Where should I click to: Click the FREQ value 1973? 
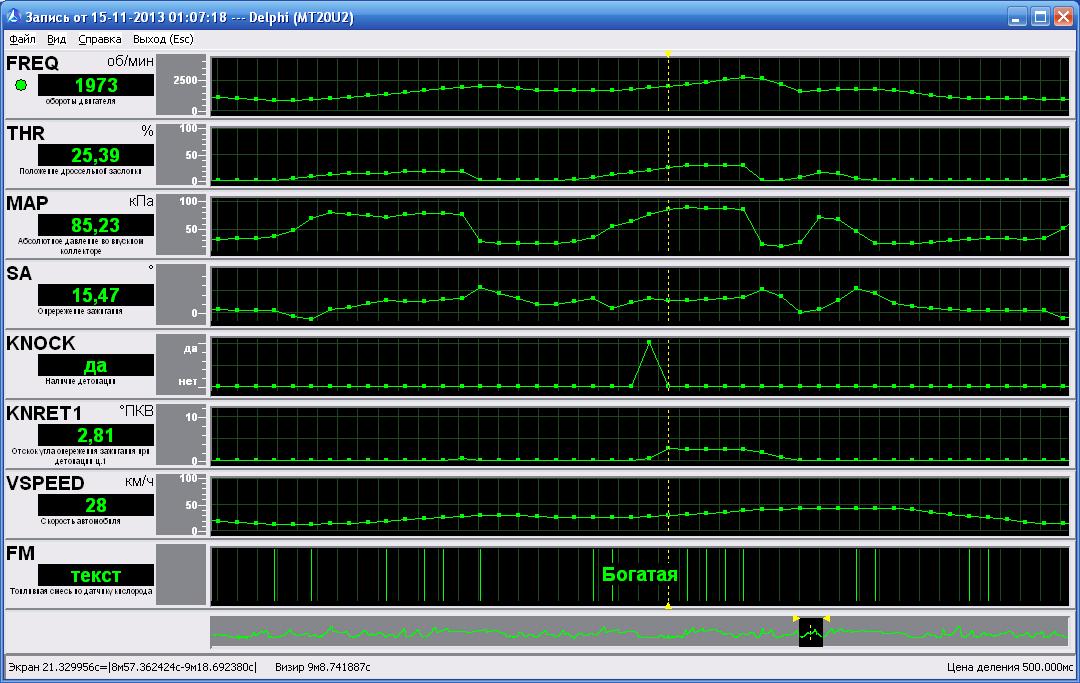[x=96, y=85]
